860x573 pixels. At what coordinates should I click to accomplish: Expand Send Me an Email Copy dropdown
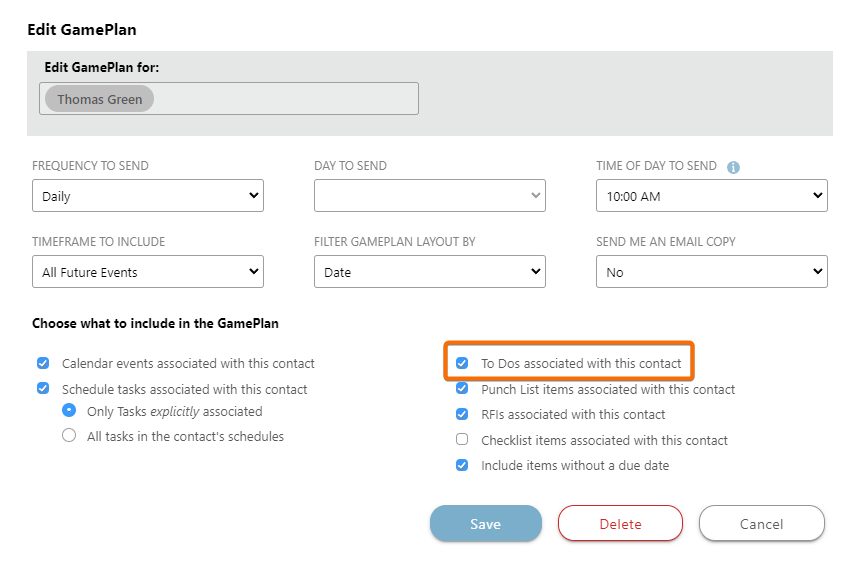click(x=712, y=271)
